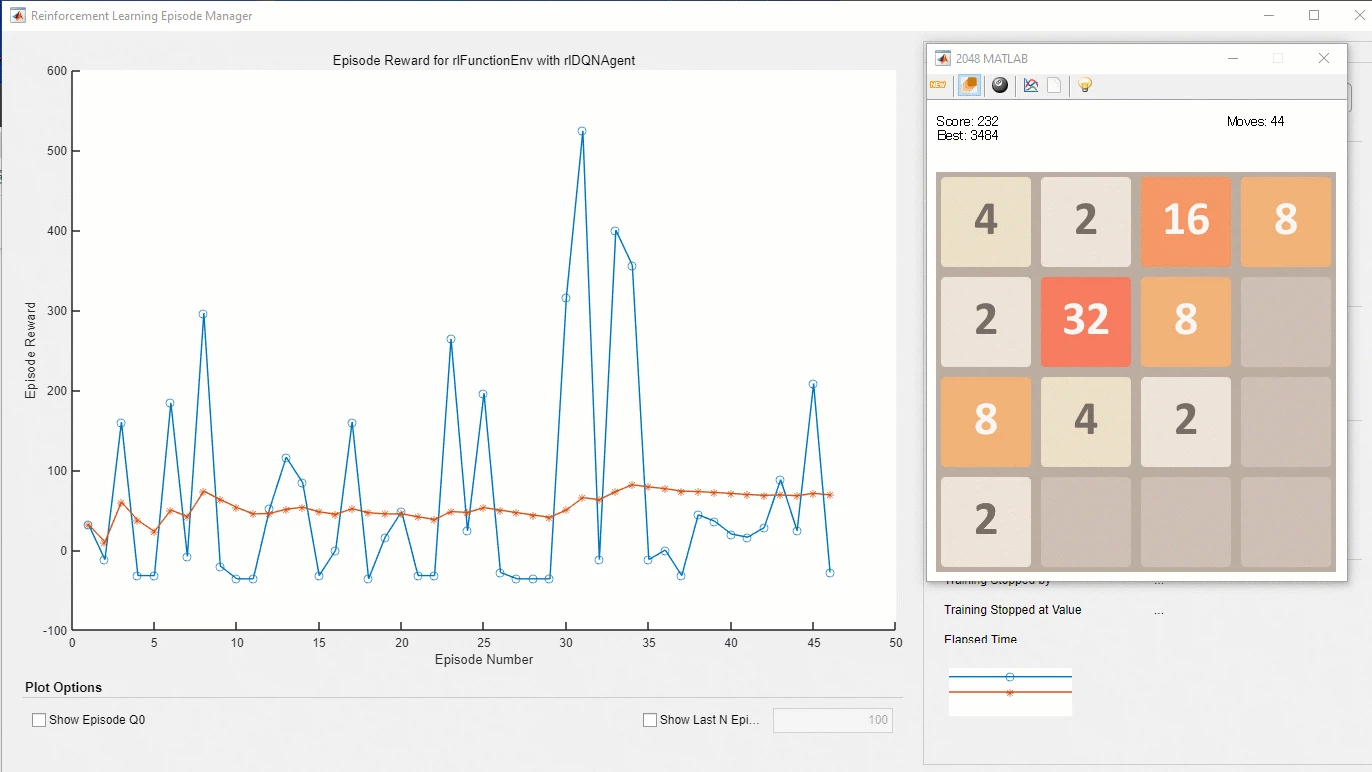The height and width of the screenshot is (772, 1372).
Task: Click the peak data point at episode 31
Action: 582,131
